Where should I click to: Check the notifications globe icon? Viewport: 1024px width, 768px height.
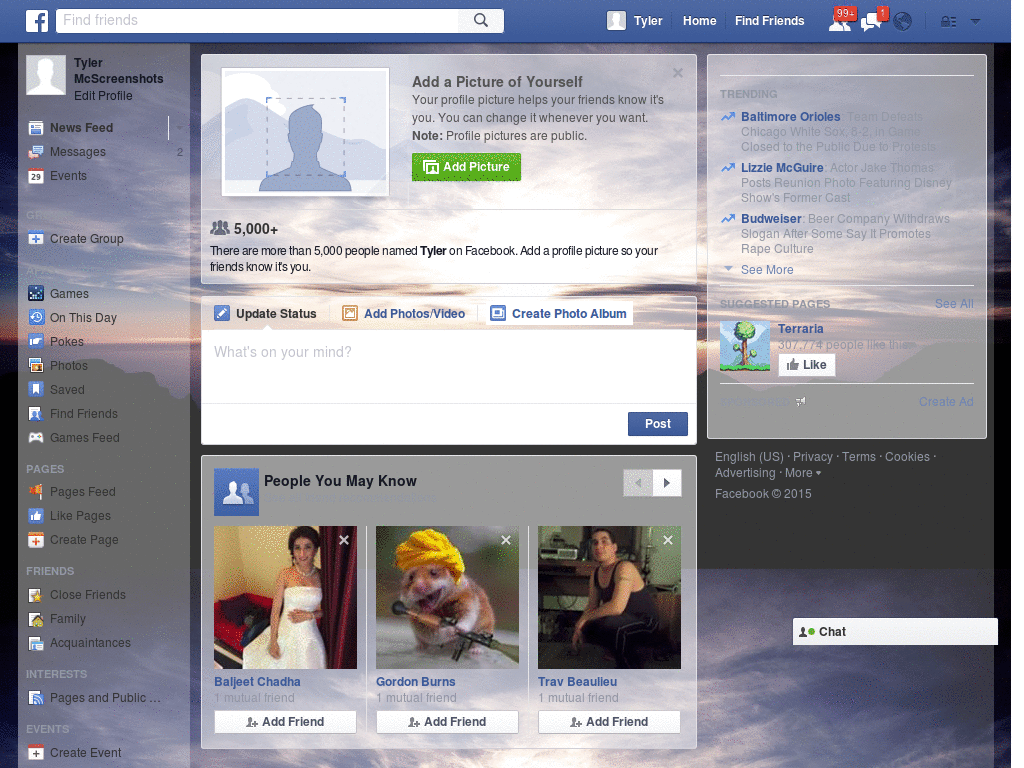click(x=902, y=21)
